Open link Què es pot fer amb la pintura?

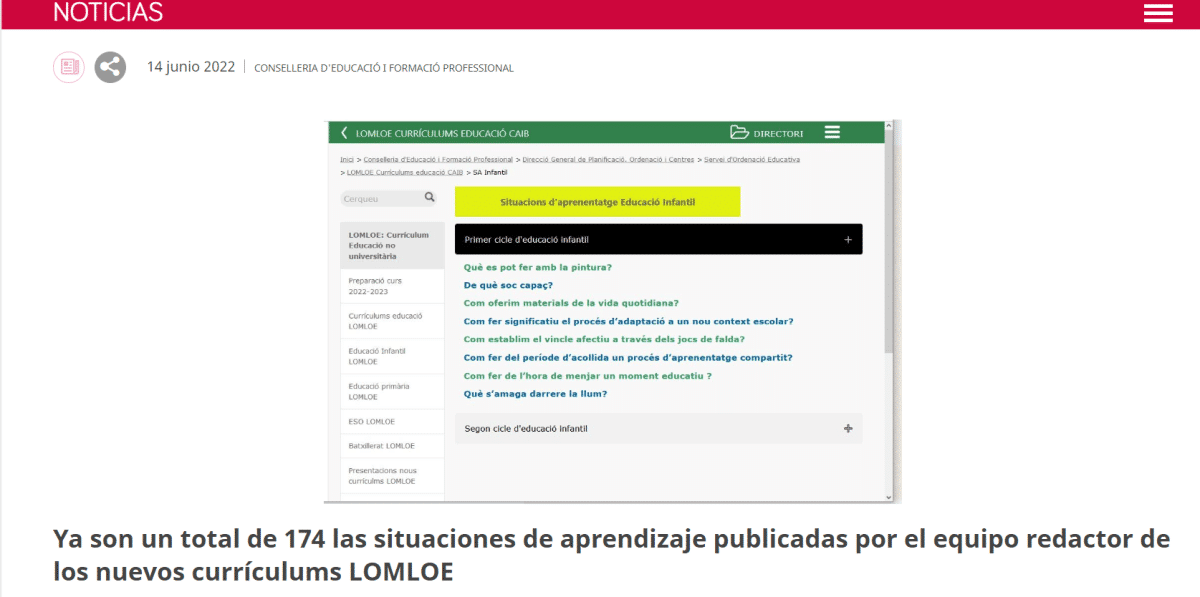coord(537,267)
